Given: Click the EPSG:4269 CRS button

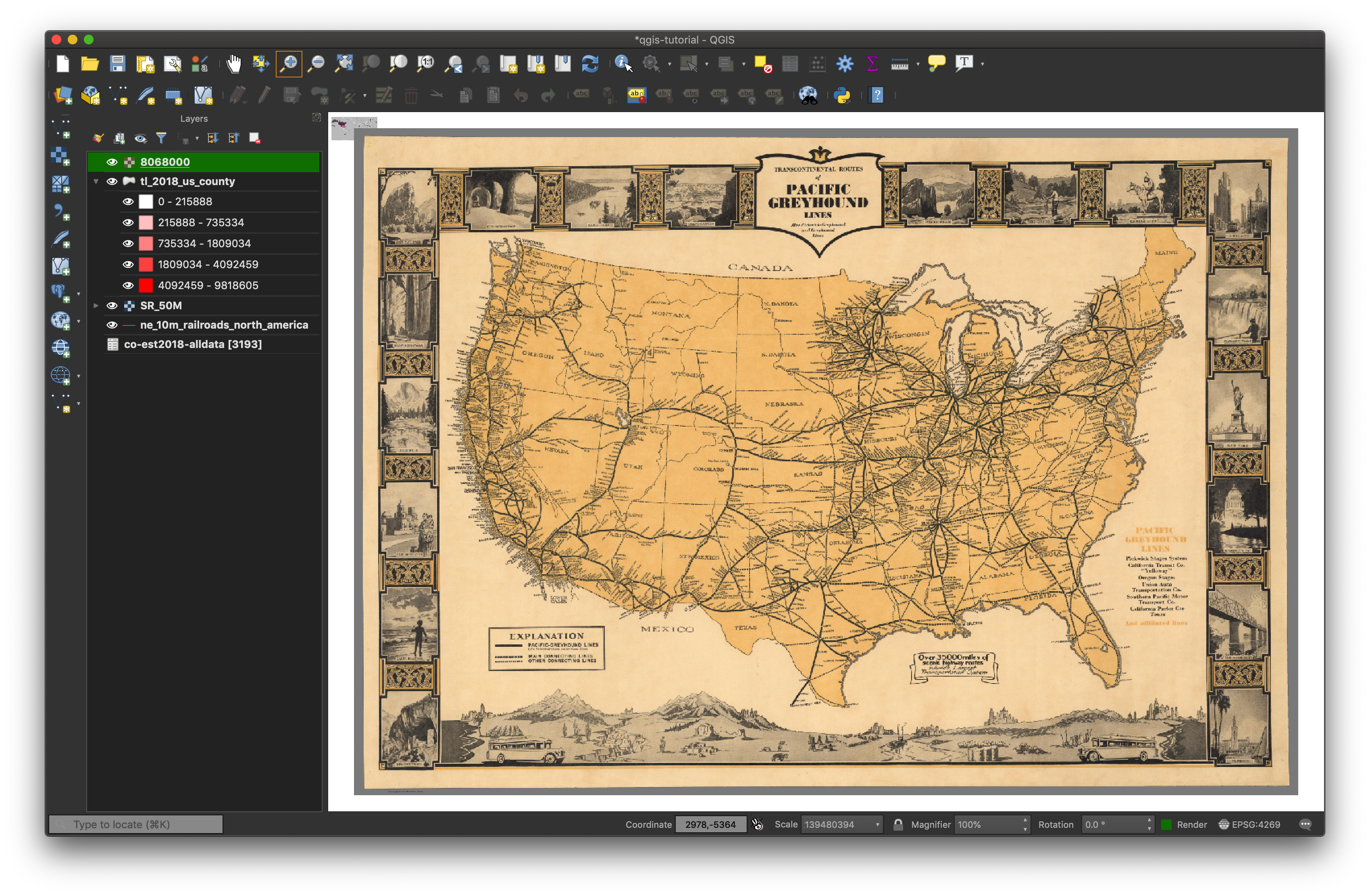Looking at the screenshot, I should pos(1249,825).
